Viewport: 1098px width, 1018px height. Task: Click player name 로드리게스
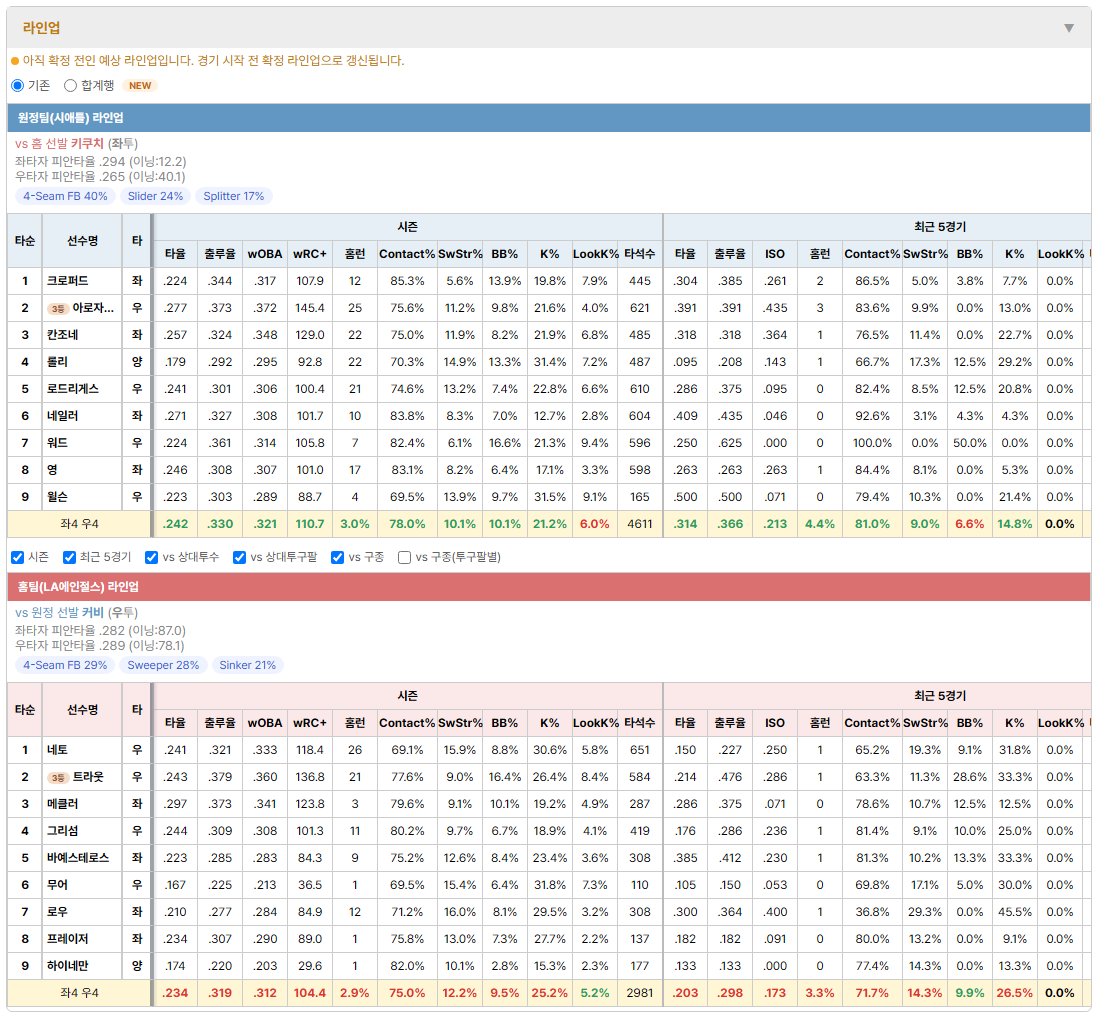(x=73, y=389)
